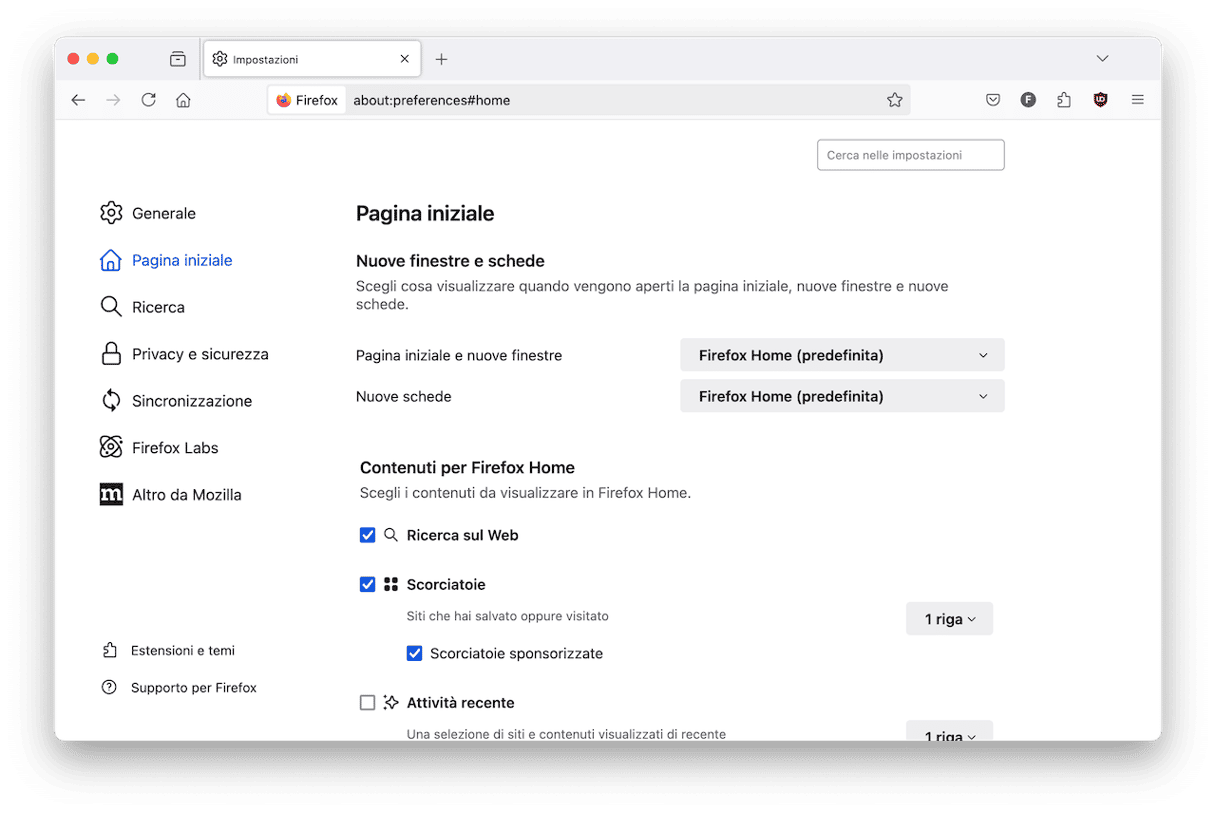
Task: Click the Supporto per Firefox help icon
Action: [110, 688]
